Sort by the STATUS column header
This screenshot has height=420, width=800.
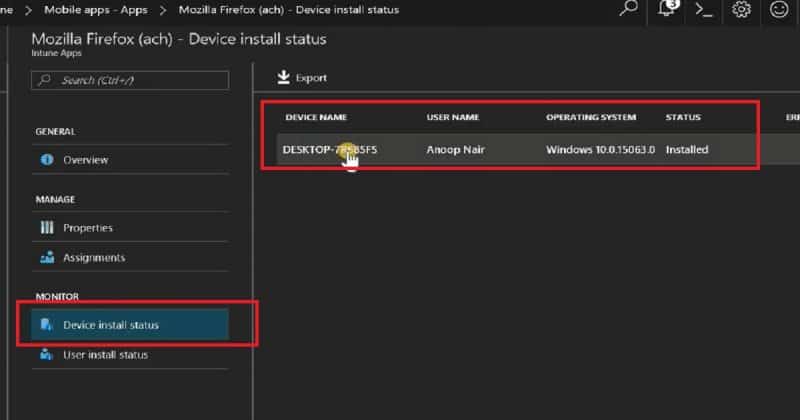point(683,117)
